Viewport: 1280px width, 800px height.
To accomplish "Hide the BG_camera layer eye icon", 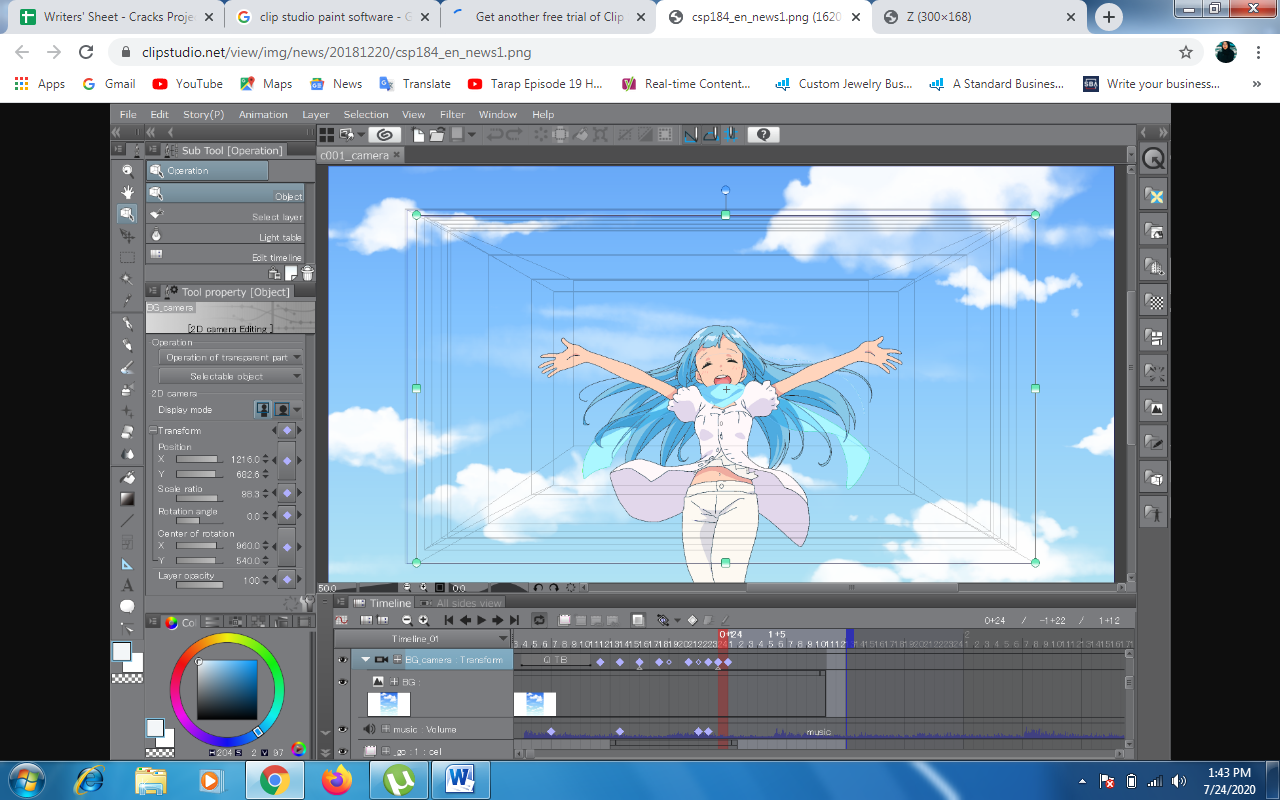I will coord(343,660).
